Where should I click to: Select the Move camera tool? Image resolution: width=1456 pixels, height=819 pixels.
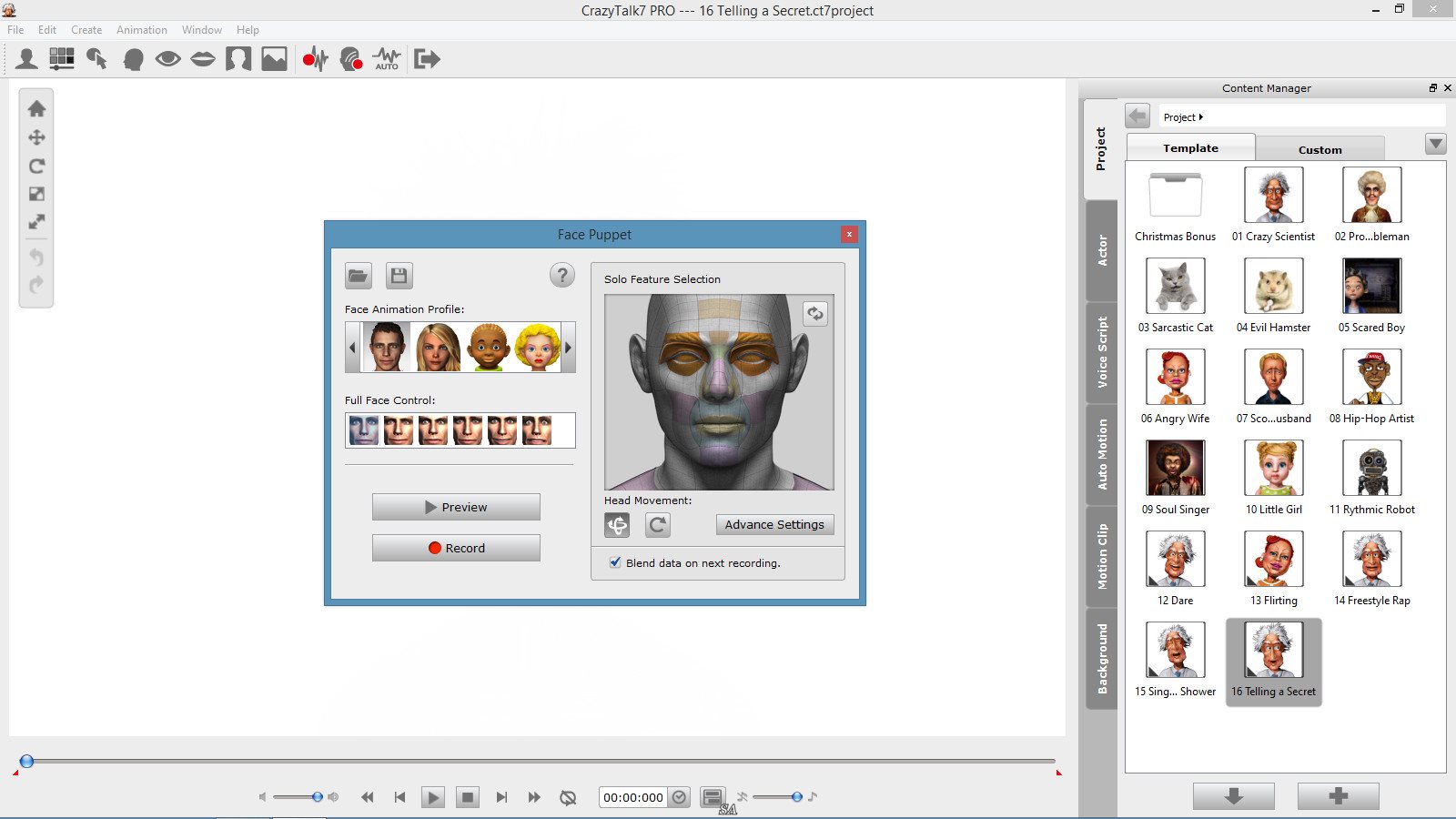click(36, 137)
